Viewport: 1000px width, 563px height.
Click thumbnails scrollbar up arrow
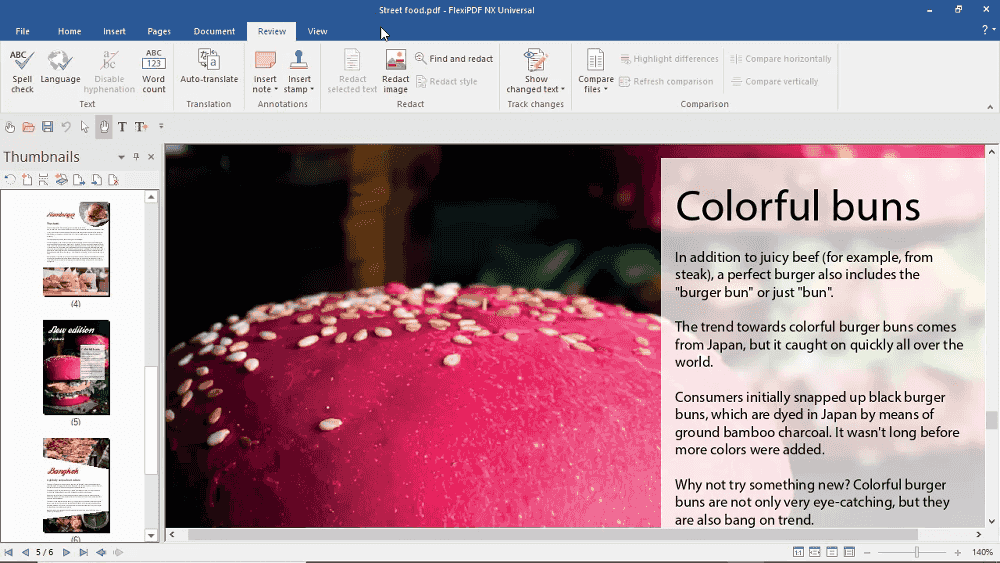coord(151,197)
